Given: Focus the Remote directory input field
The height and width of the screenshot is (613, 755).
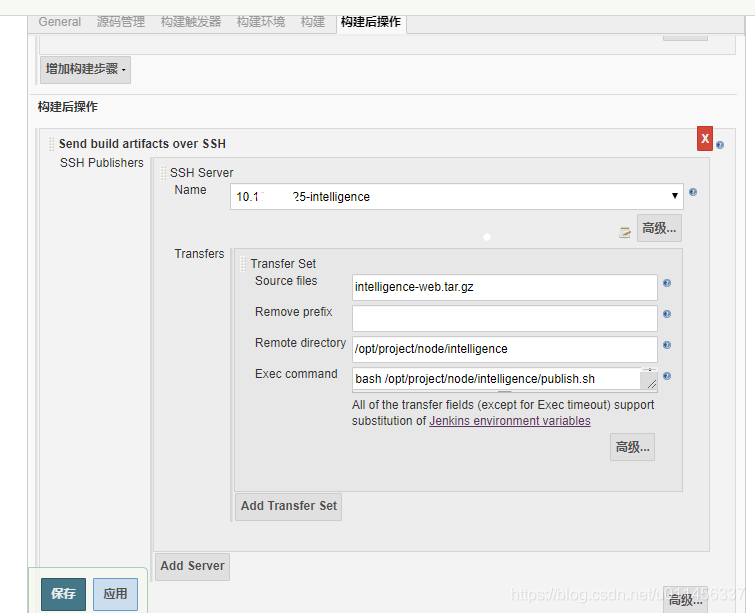Looking at the screenshot, I should tap(505, 349).
